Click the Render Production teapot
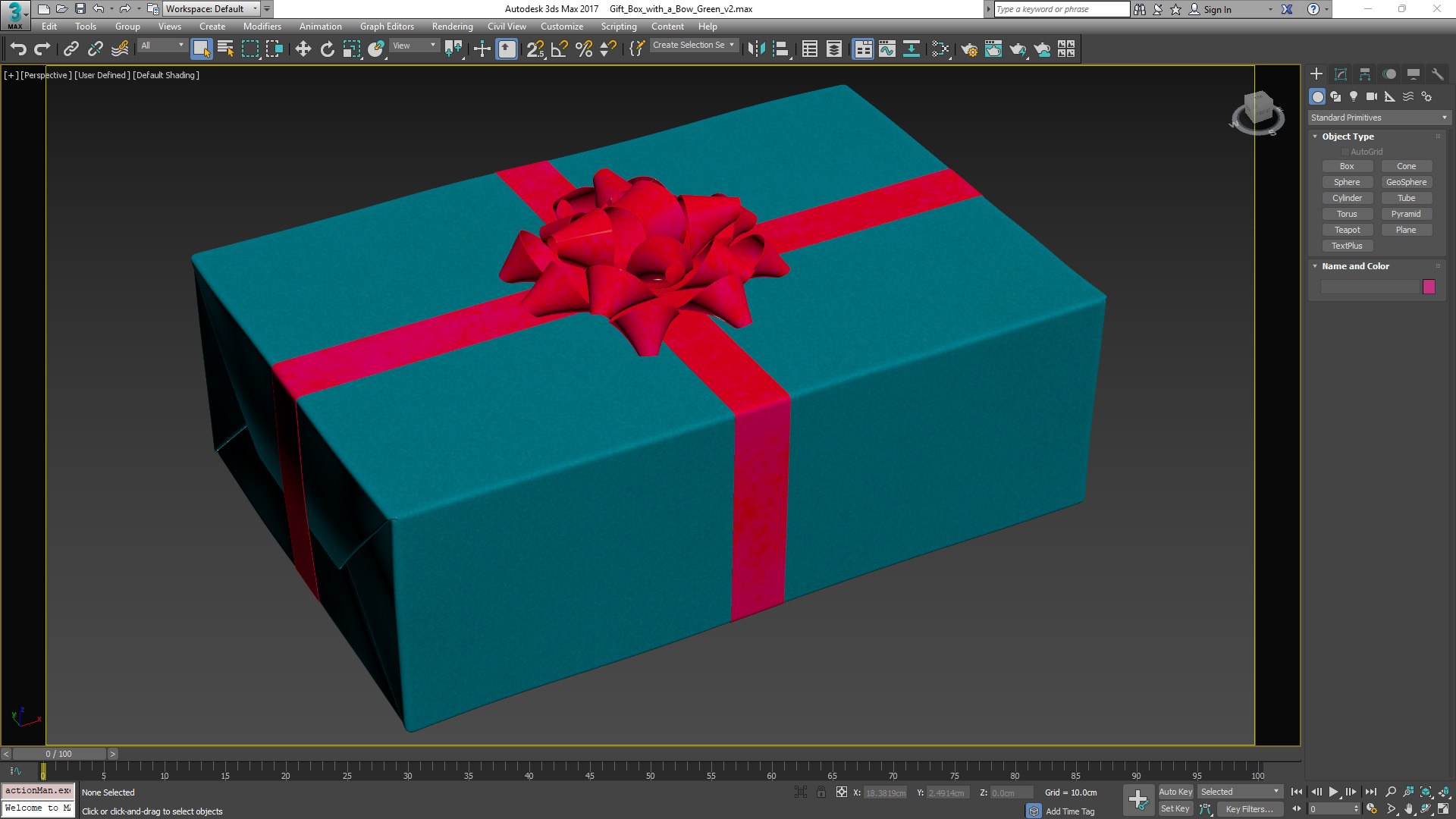This screenshot has height=819, width=1456. point(1018,49)
